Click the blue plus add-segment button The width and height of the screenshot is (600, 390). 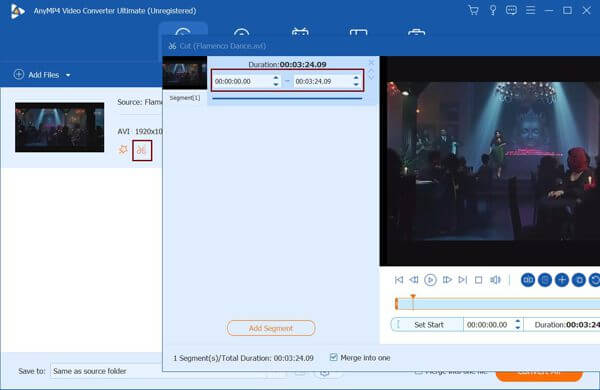coord(562,280)
